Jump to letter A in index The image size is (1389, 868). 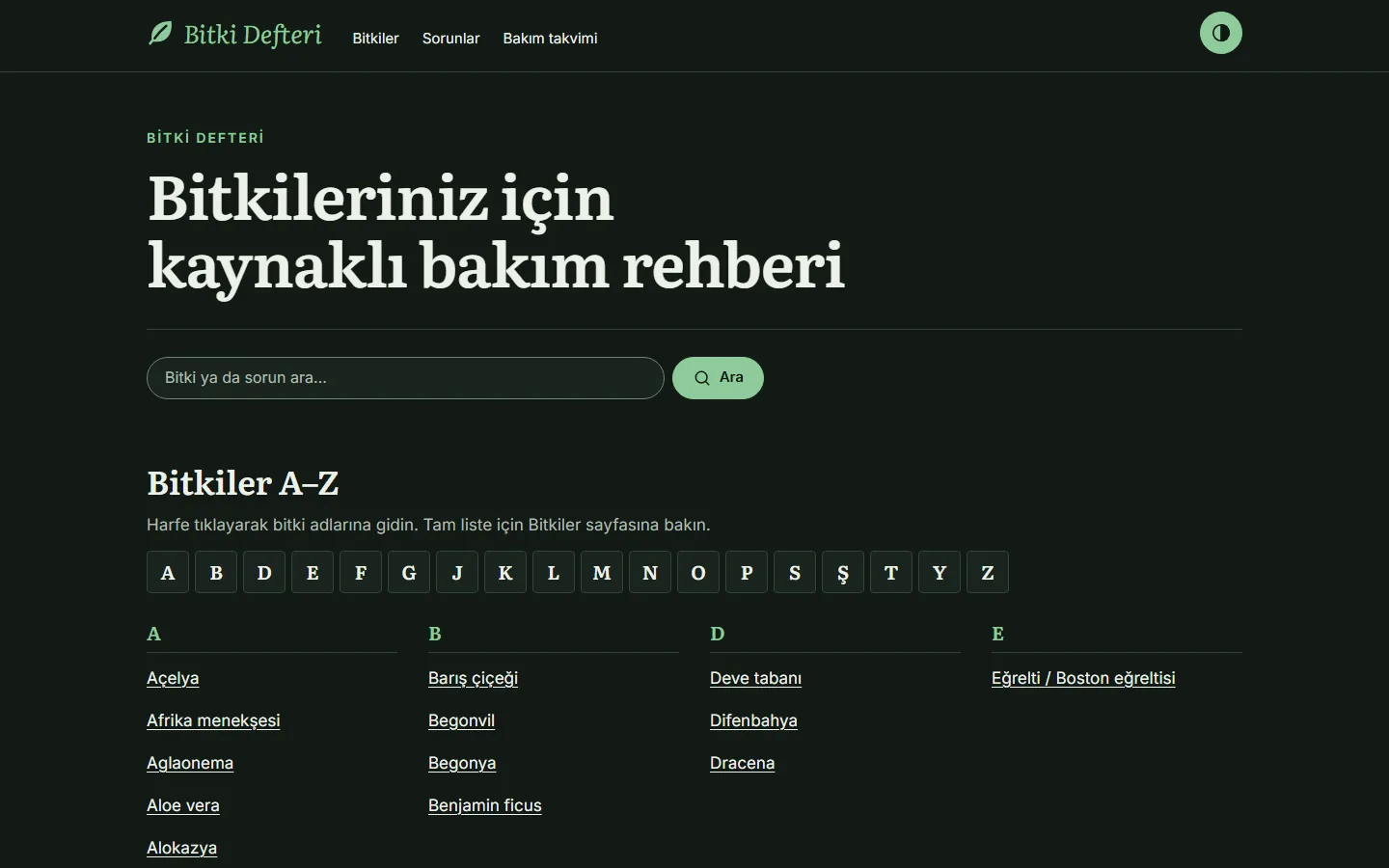(x=168, y=572)
